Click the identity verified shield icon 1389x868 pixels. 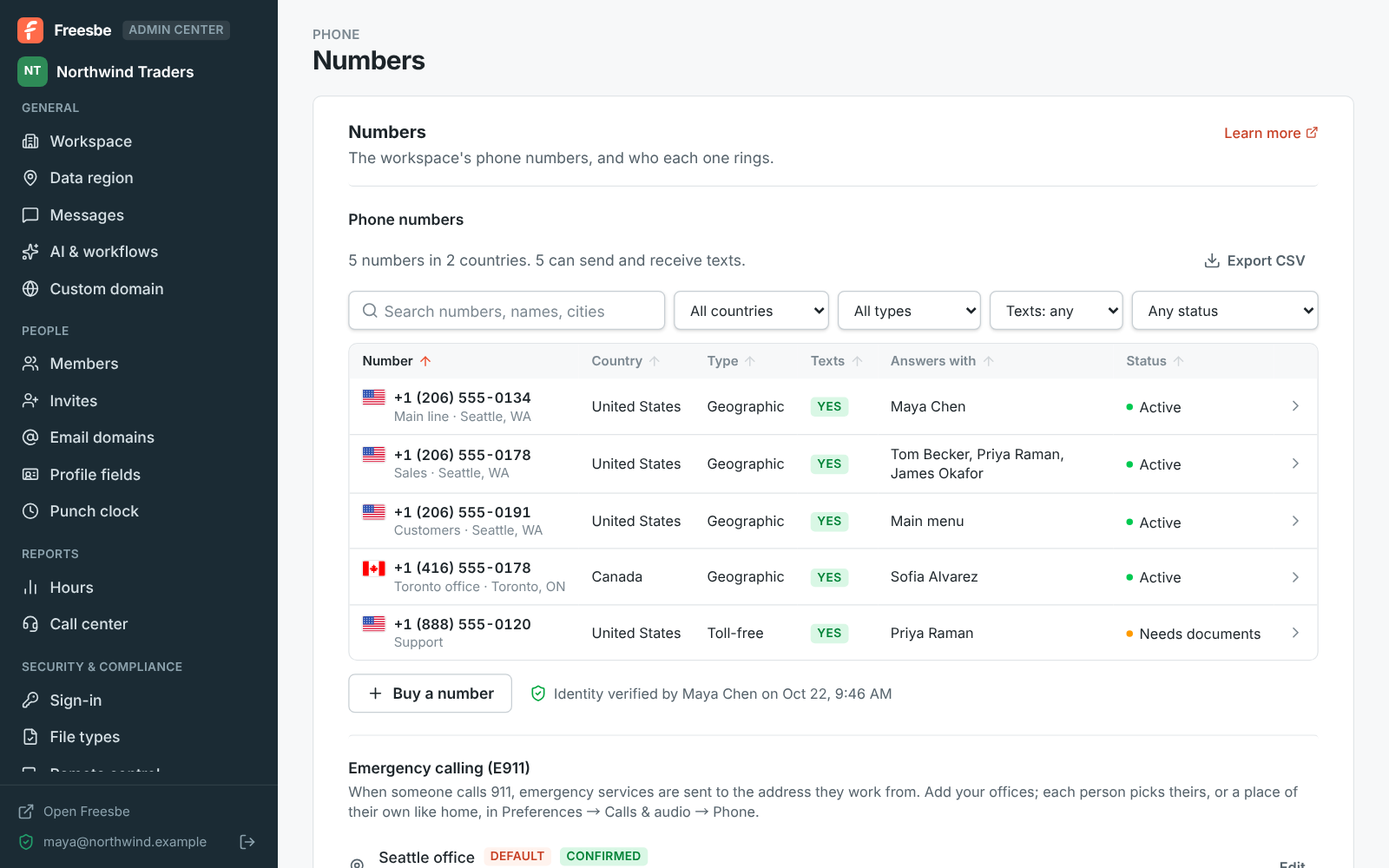click(x=538, y=694)
